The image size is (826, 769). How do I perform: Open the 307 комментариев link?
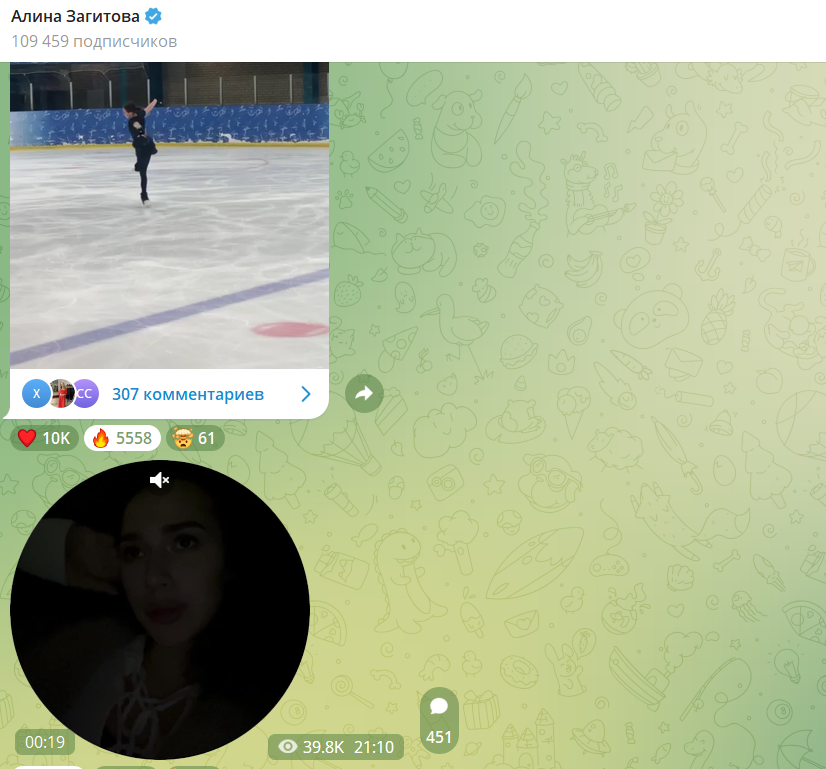(x=188, y=394)
